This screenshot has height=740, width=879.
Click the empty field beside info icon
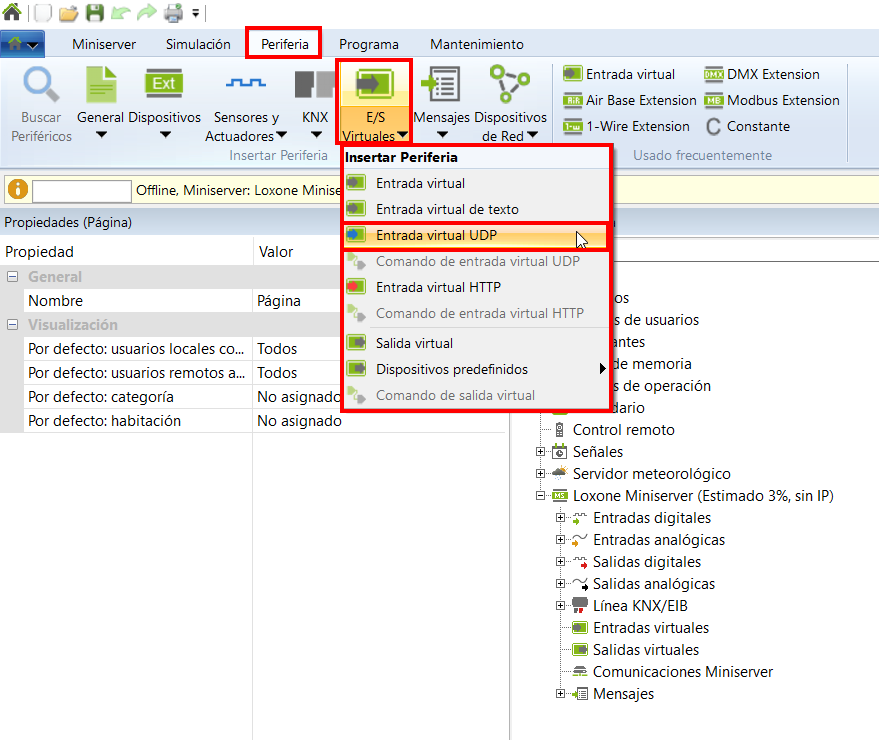[x=82, y=190]
